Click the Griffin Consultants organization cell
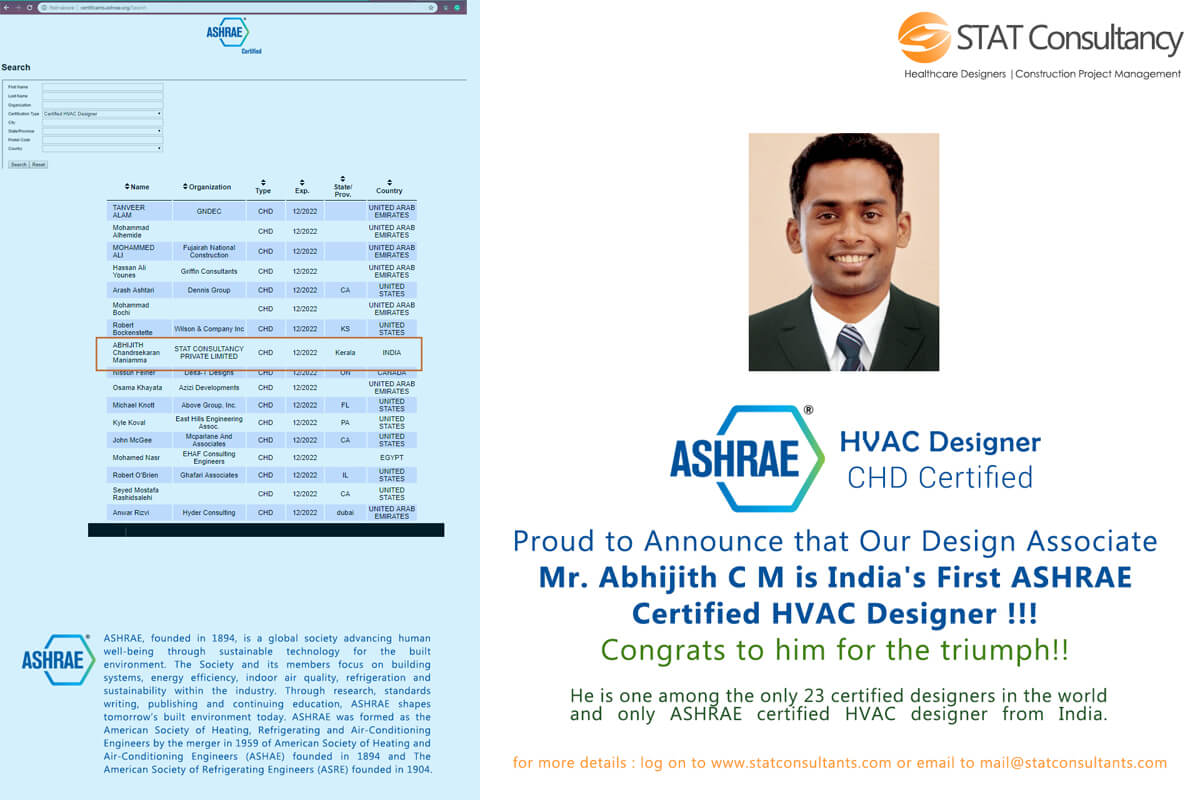Screen dimensions: 1200x800 click(x=209, y=271)
